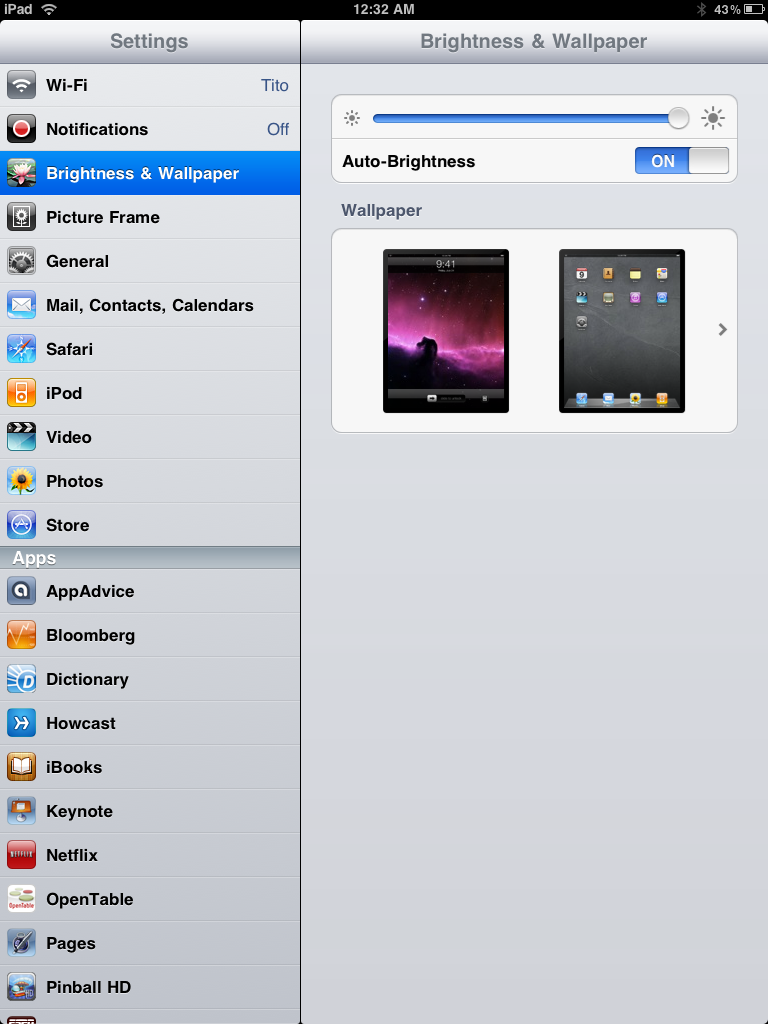Viewport: 768px width, 1024px height.
Task: Open iPod settings label
Action: click(64, 393)
